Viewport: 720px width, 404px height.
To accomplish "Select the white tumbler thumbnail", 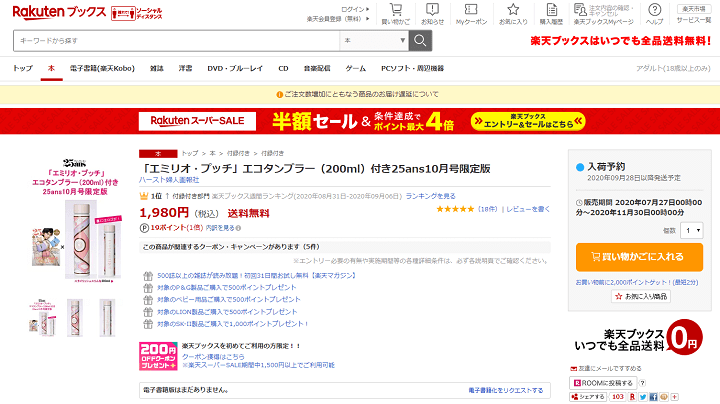I will [107, 318].
